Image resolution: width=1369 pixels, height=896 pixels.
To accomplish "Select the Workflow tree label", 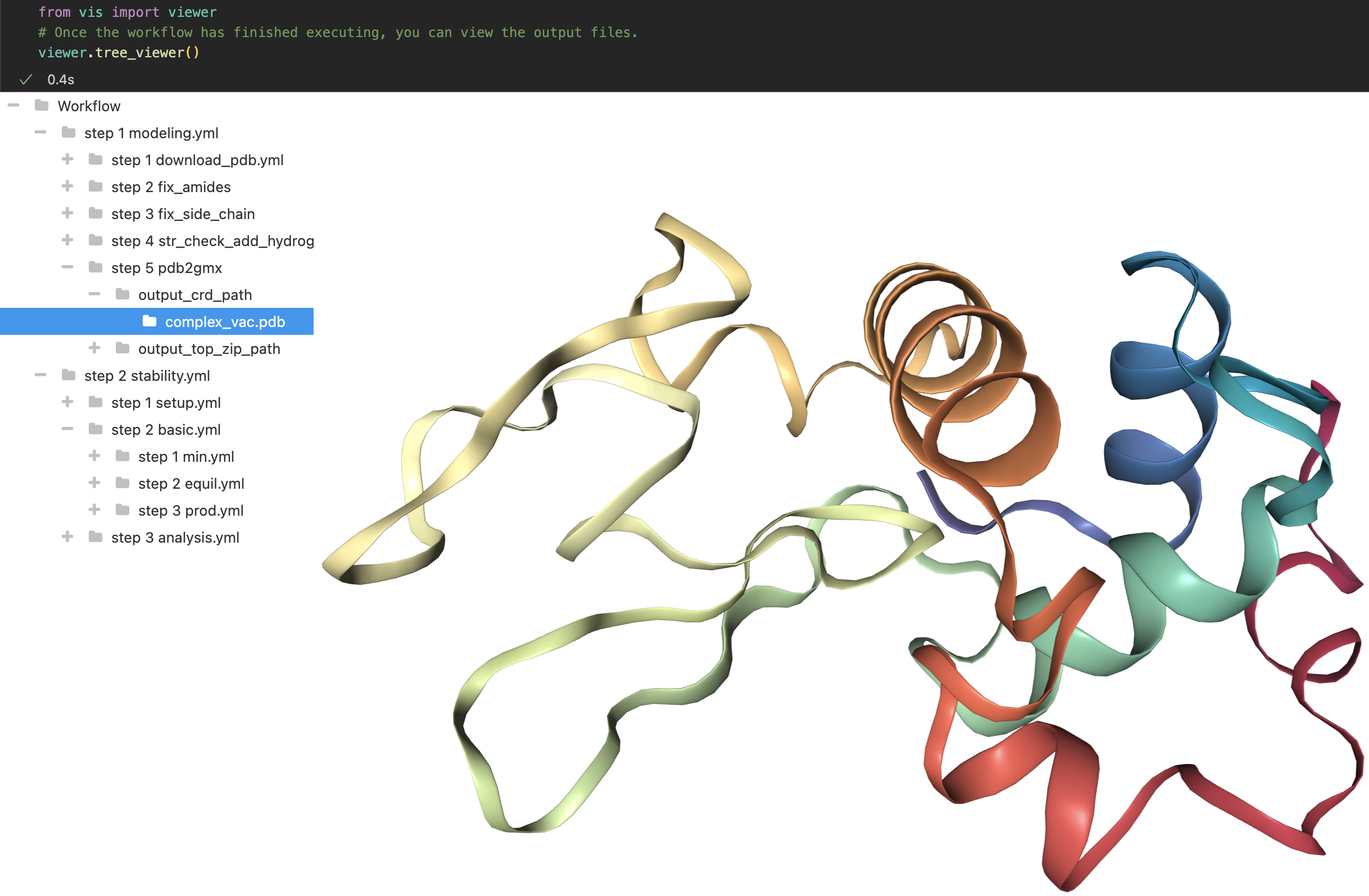I will tap(89, 106).
